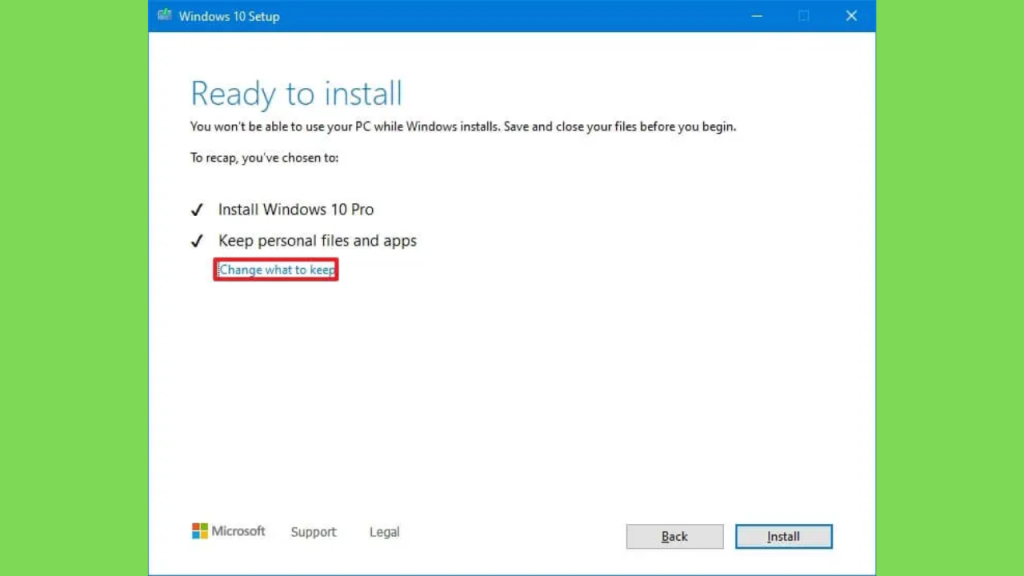Viewport: 1024px width, 576px height.
Task: Open the Change what to keep link
Action: (276, 270)
